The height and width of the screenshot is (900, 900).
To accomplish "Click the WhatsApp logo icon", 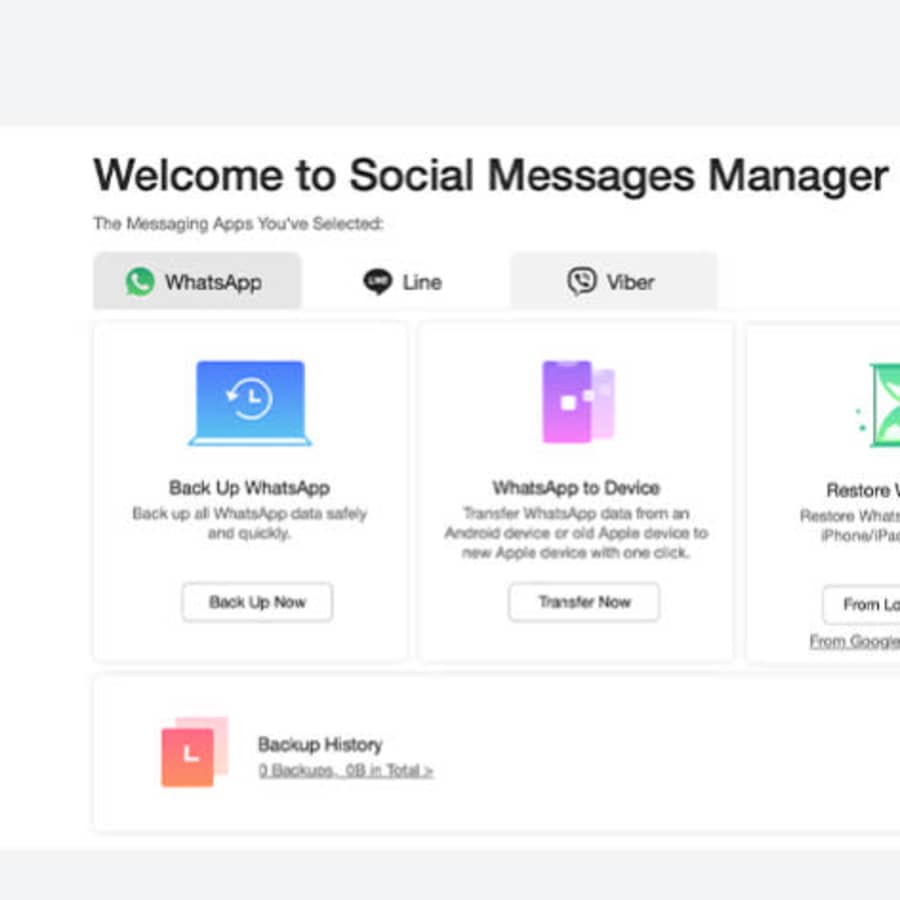I will point(138,281).
